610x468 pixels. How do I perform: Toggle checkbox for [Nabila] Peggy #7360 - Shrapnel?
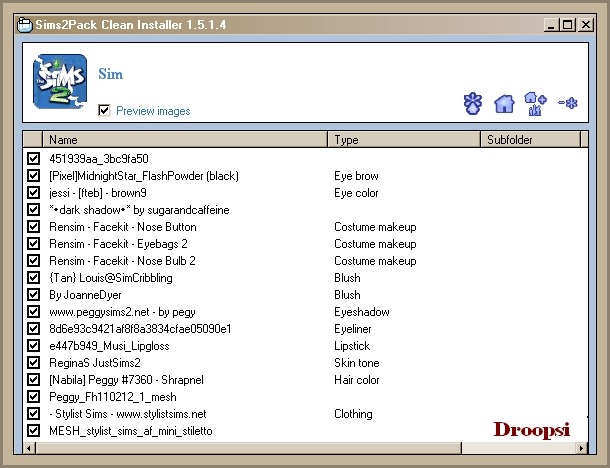pos(33,379)
